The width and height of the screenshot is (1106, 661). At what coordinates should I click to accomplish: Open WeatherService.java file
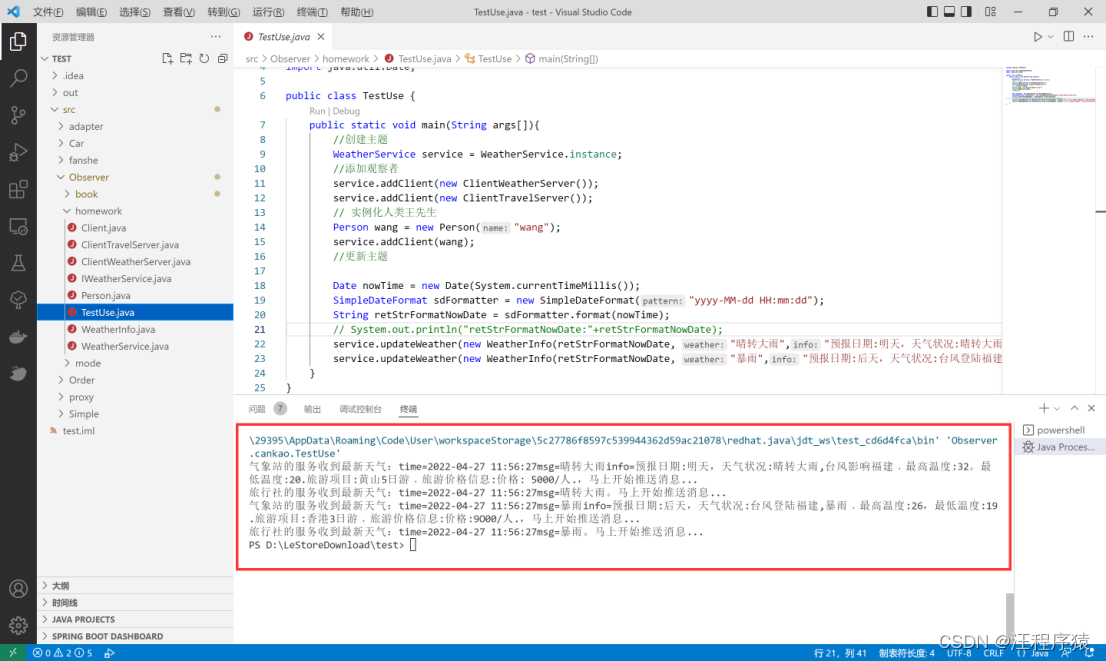(135, 346)
